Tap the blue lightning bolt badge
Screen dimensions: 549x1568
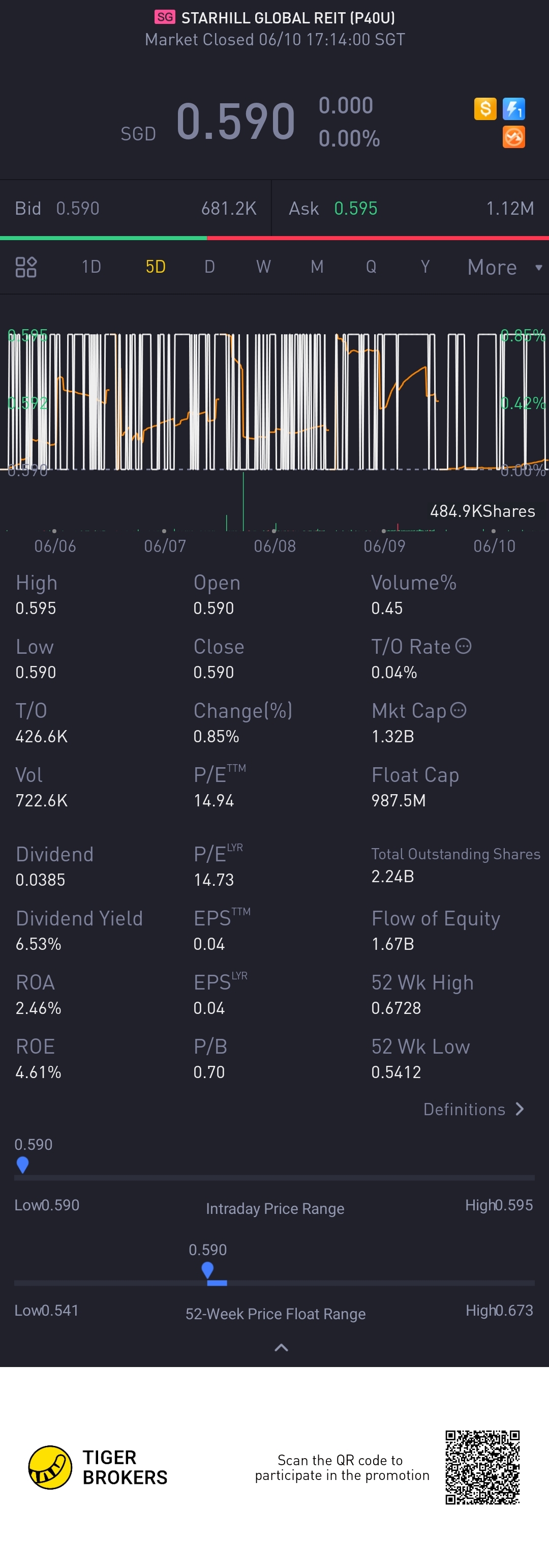[514, 109]
